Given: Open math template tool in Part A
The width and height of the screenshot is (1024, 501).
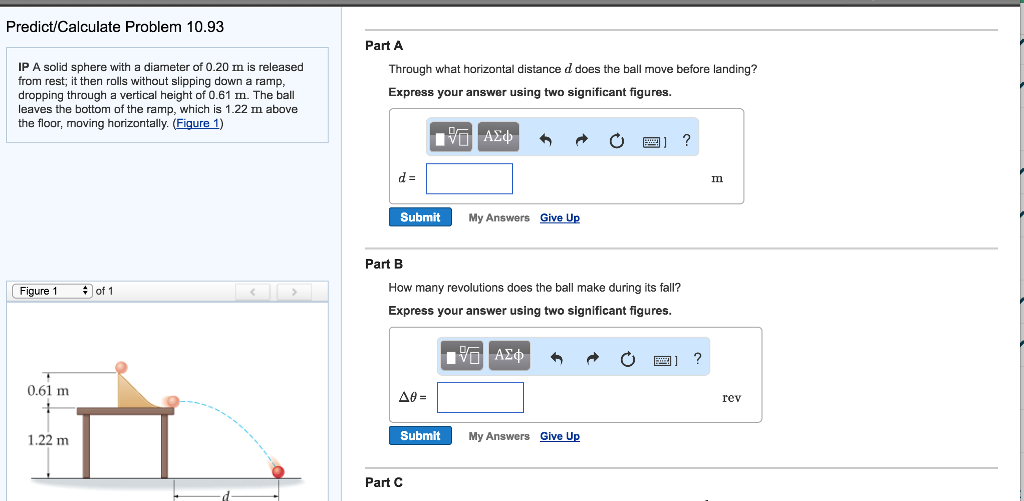Looking at the screenshot, I should click(x=451, y=138).
